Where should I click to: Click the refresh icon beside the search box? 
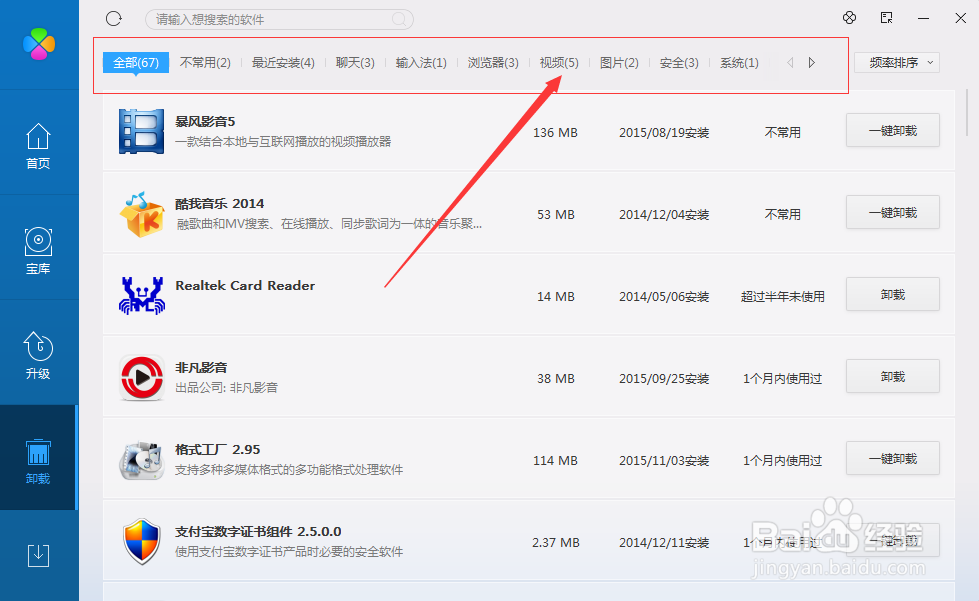(x=113, y=18)
